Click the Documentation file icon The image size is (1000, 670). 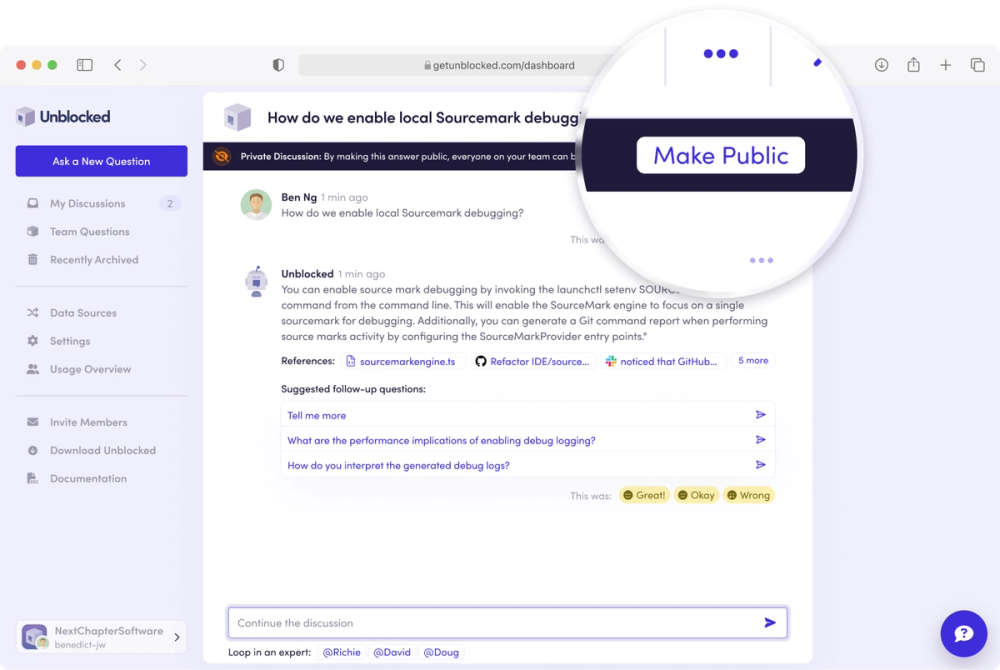(33, 478)
